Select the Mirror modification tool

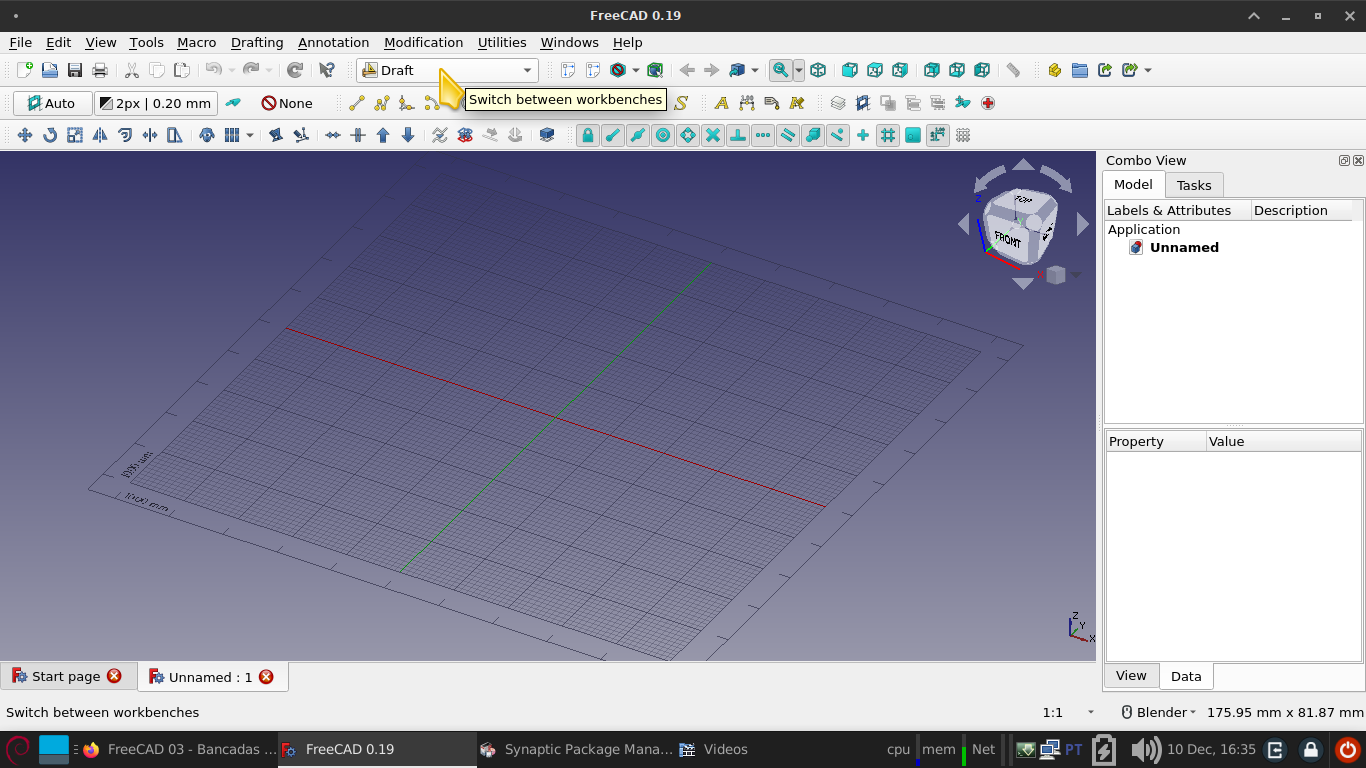point(100,135)
